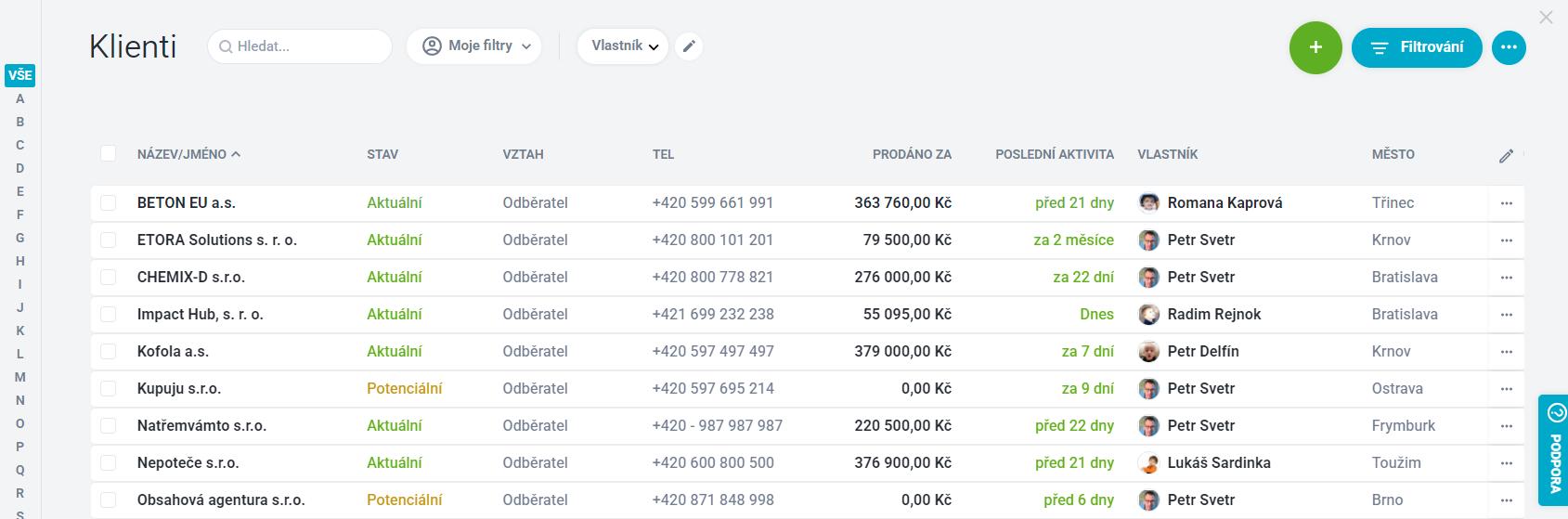
Task: Open client Kofola a.s.
Action: (x=173, y=351)
